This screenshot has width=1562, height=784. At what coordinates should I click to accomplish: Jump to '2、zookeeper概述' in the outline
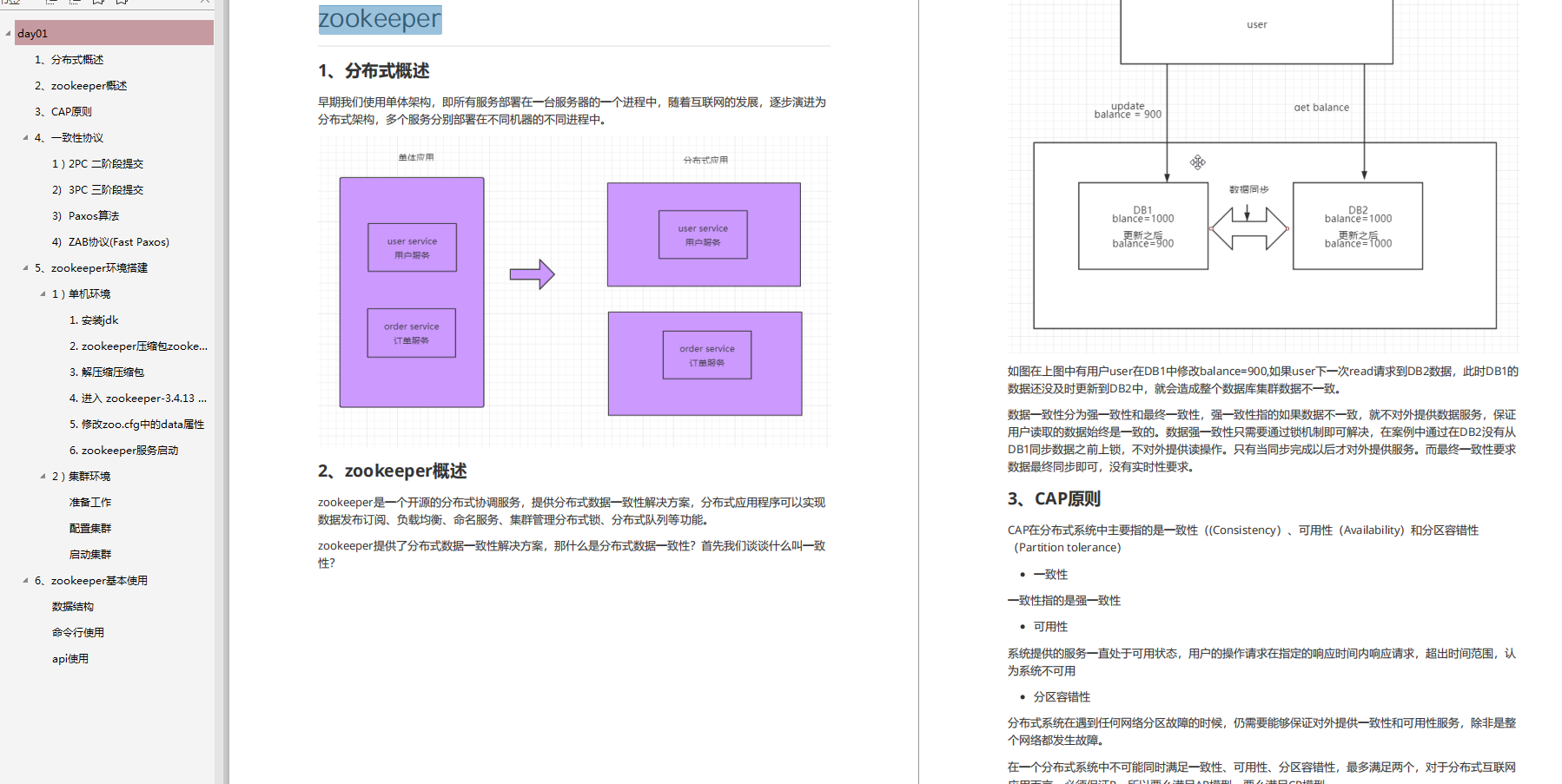(81, 86)
